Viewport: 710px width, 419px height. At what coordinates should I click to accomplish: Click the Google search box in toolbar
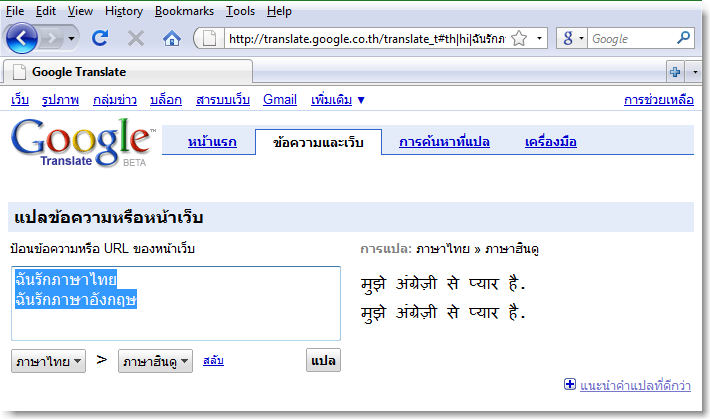[x=632, y=39]
